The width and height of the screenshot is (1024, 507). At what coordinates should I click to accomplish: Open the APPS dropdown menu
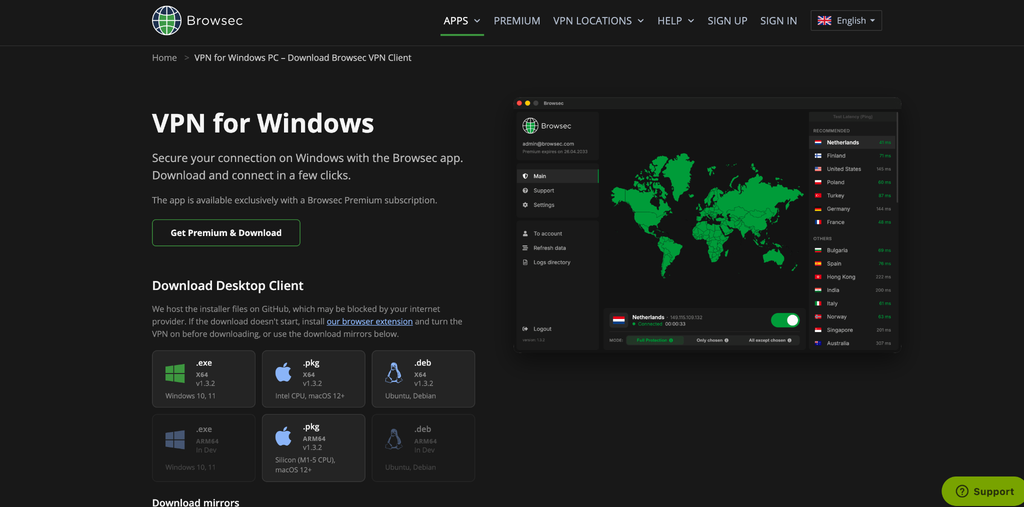tap(462, 20)
